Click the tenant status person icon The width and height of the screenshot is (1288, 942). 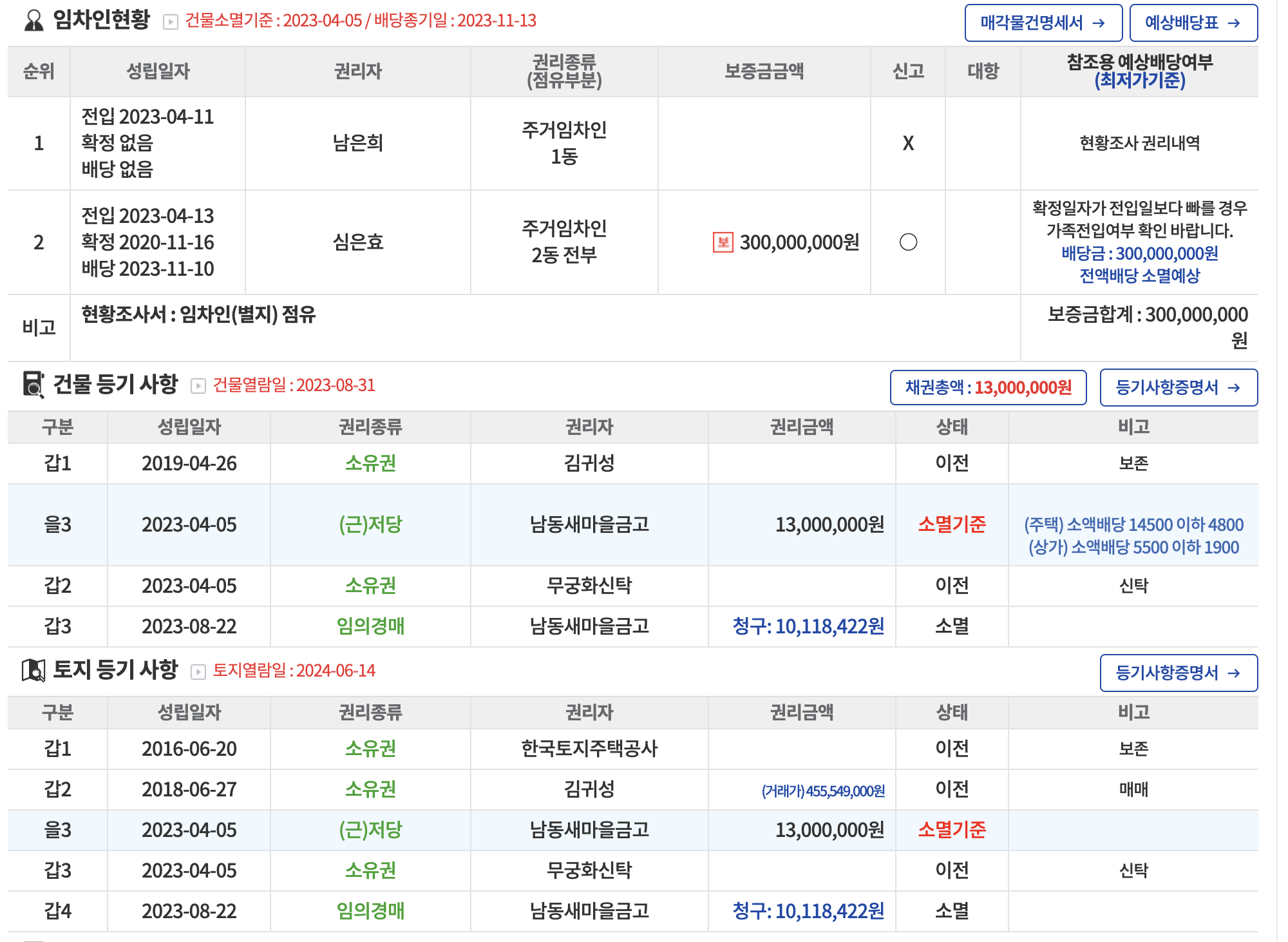click(33, 21)
